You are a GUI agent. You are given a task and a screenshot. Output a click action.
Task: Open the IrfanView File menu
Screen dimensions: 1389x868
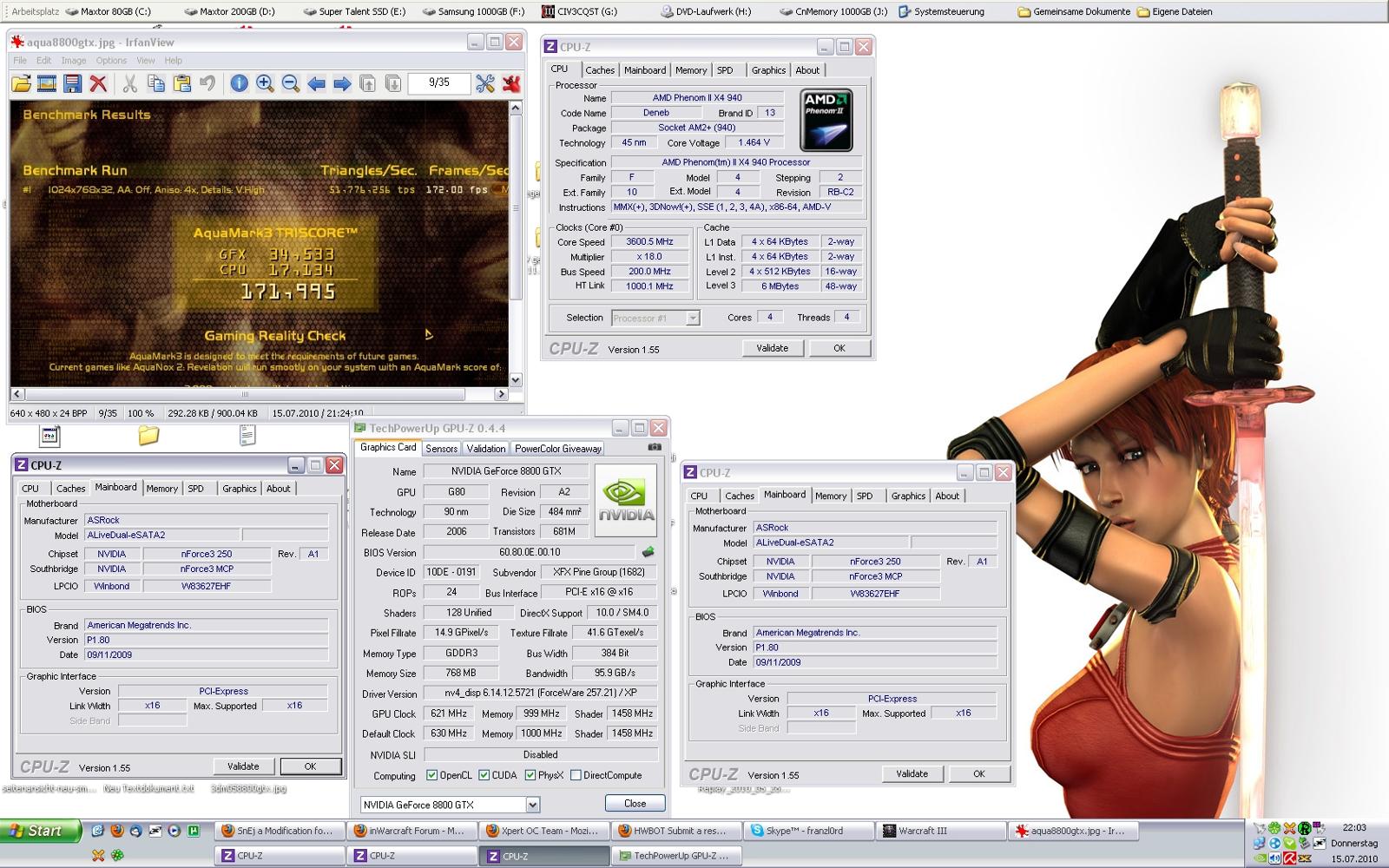coord(19,61)
